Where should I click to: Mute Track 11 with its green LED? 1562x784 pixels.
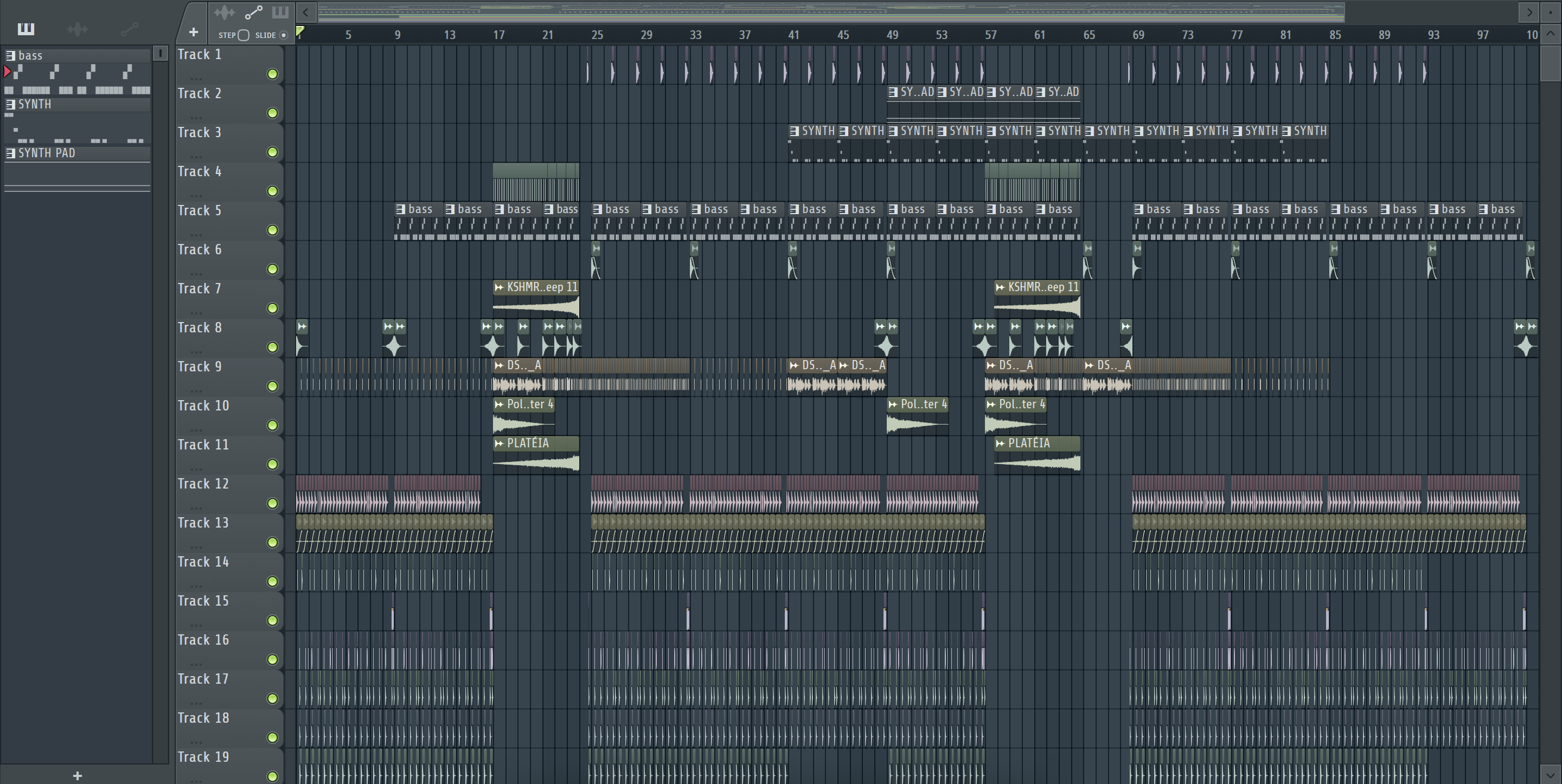coord(272,465)
